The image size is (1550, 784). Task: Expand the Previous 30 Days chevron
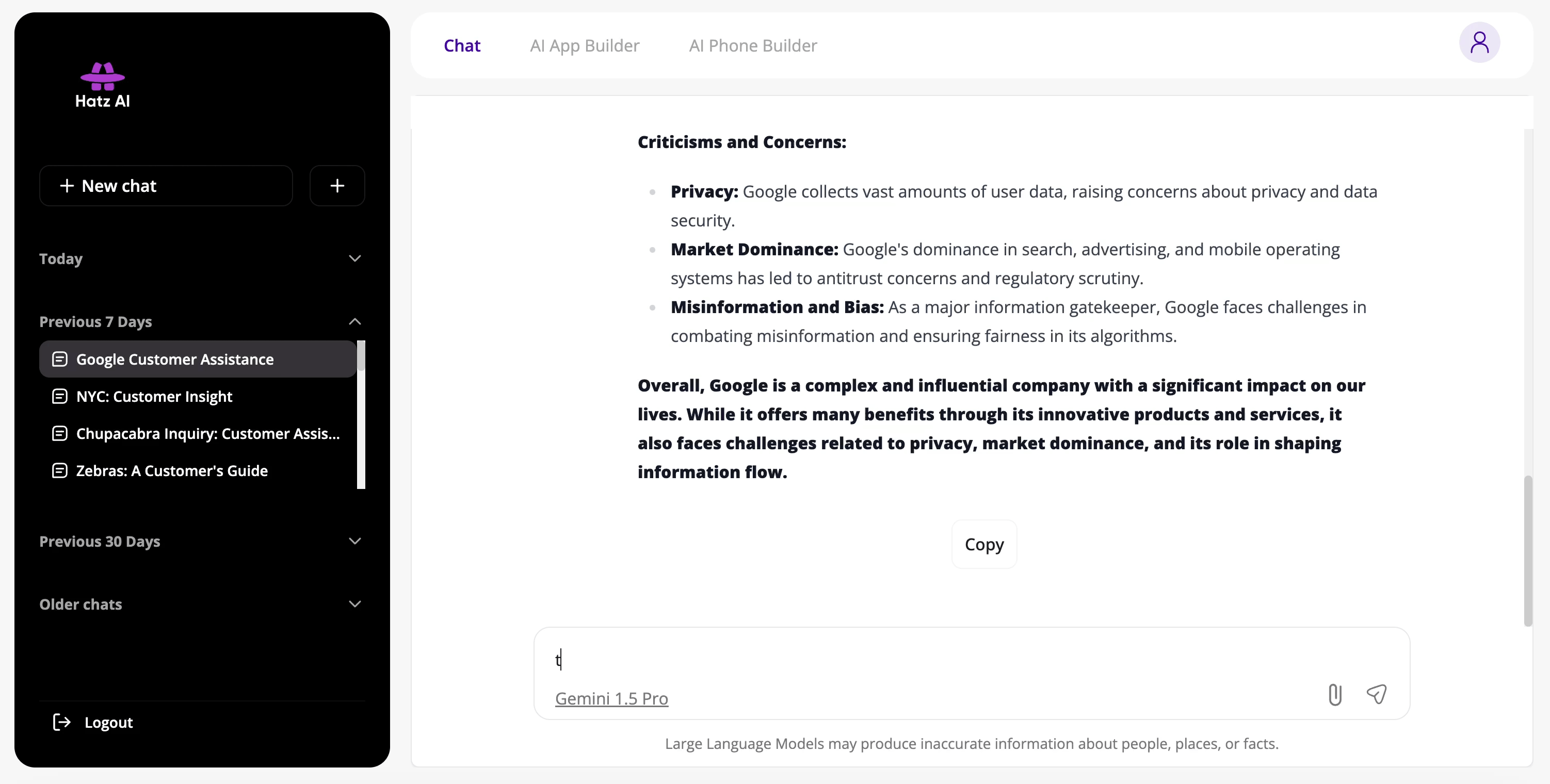(x=355, y=541)
